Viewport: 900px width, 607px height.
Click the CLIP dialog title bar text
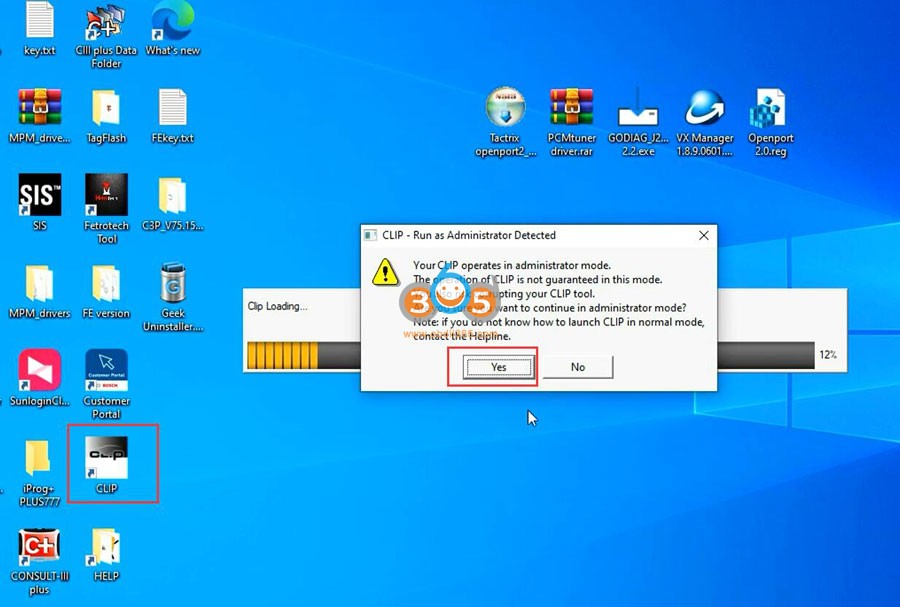pos(469,235)
